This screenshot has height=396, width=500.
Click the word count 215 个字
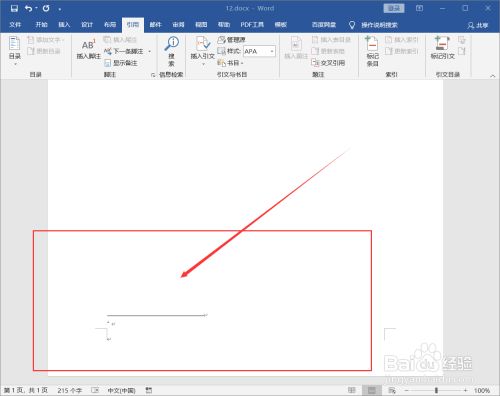click(69, 390)
